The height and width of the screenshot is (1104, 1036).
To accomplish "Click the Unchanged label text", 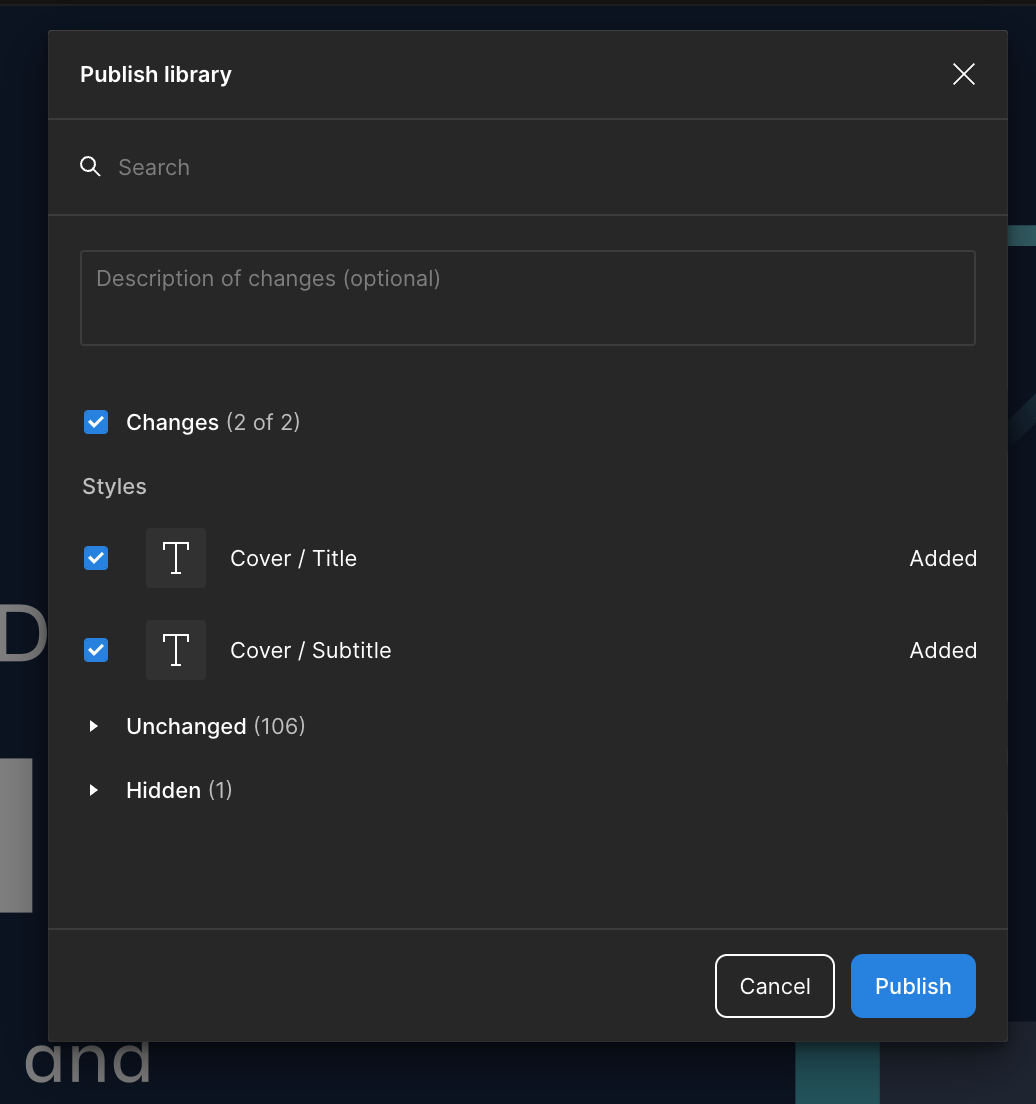I will pos(186,726).
